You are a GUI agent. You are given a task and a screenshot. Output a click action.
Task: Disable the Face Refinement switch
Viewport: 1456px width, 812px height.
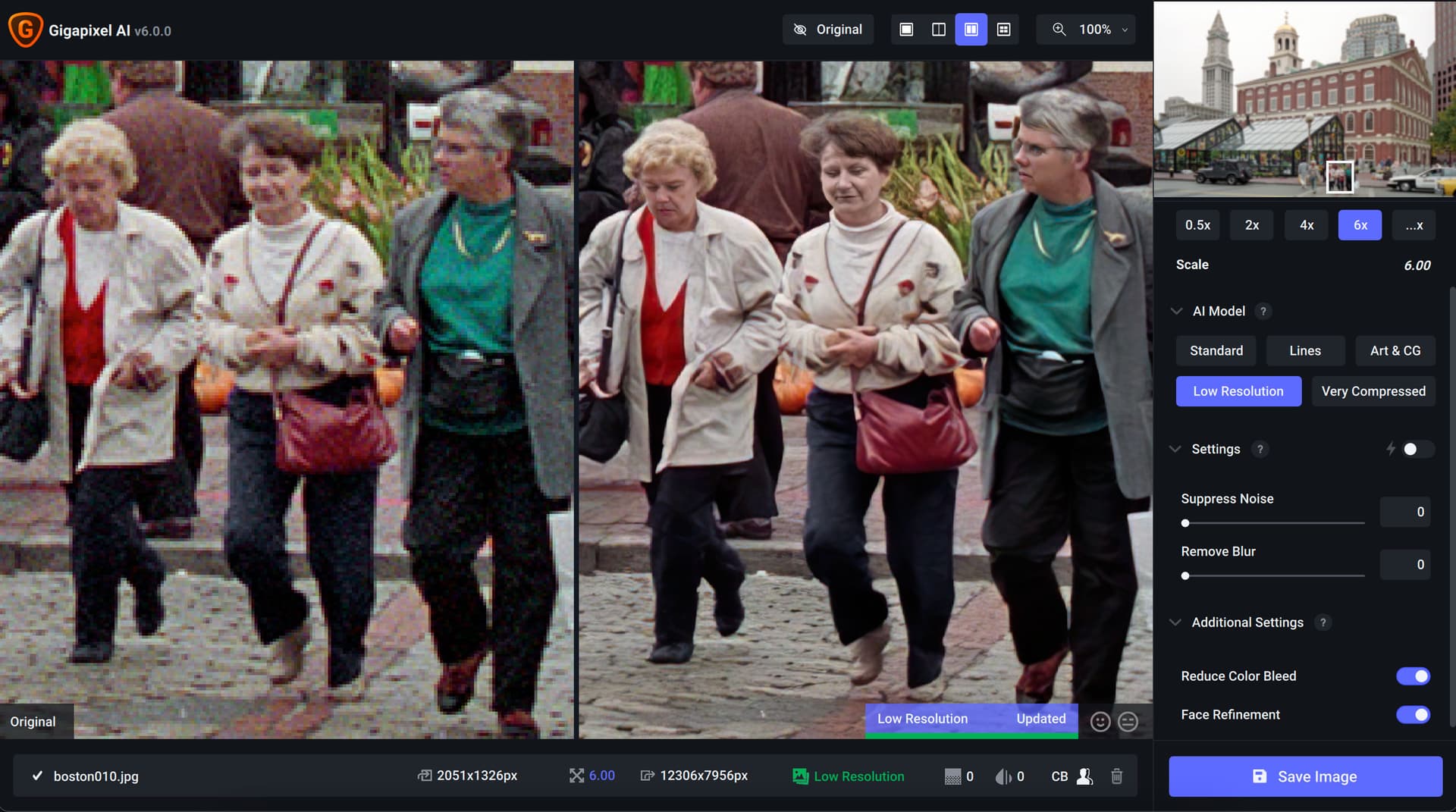(x=1413, y=715)
